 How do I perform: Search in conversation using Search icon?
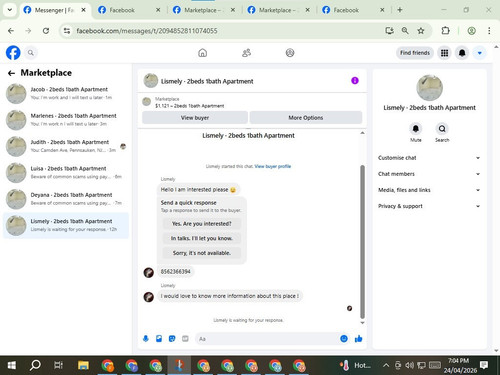click(442, 129)
